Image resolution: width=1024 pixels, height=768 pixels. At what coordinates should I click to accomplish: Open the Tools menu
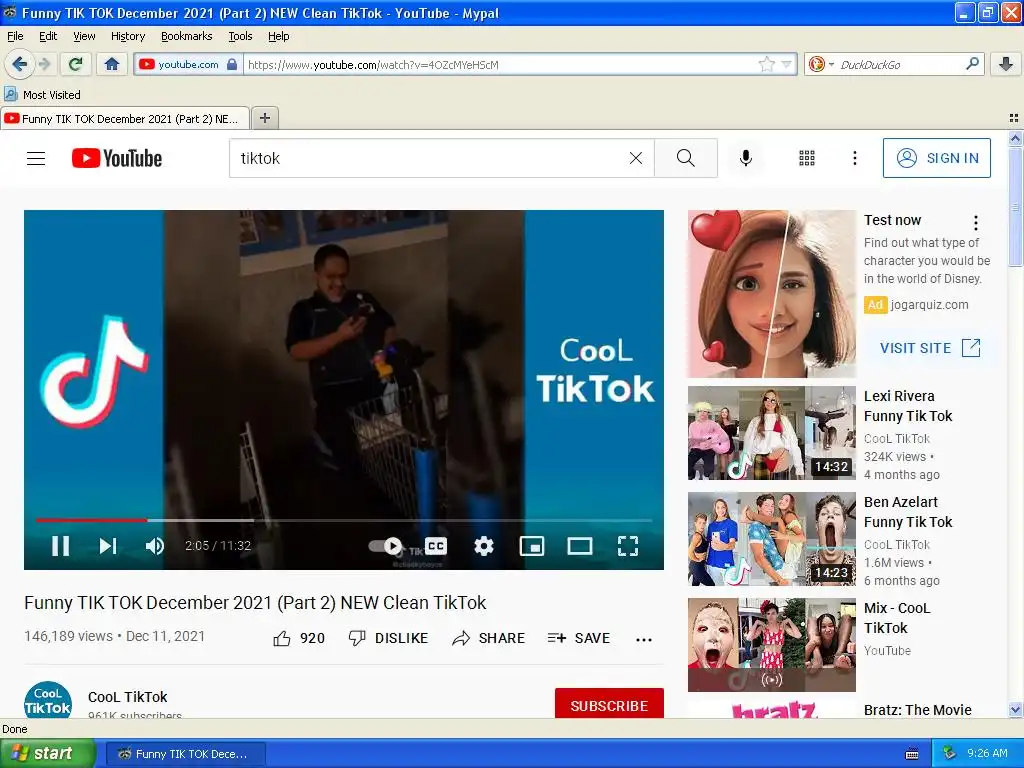[x=240, y=36]
